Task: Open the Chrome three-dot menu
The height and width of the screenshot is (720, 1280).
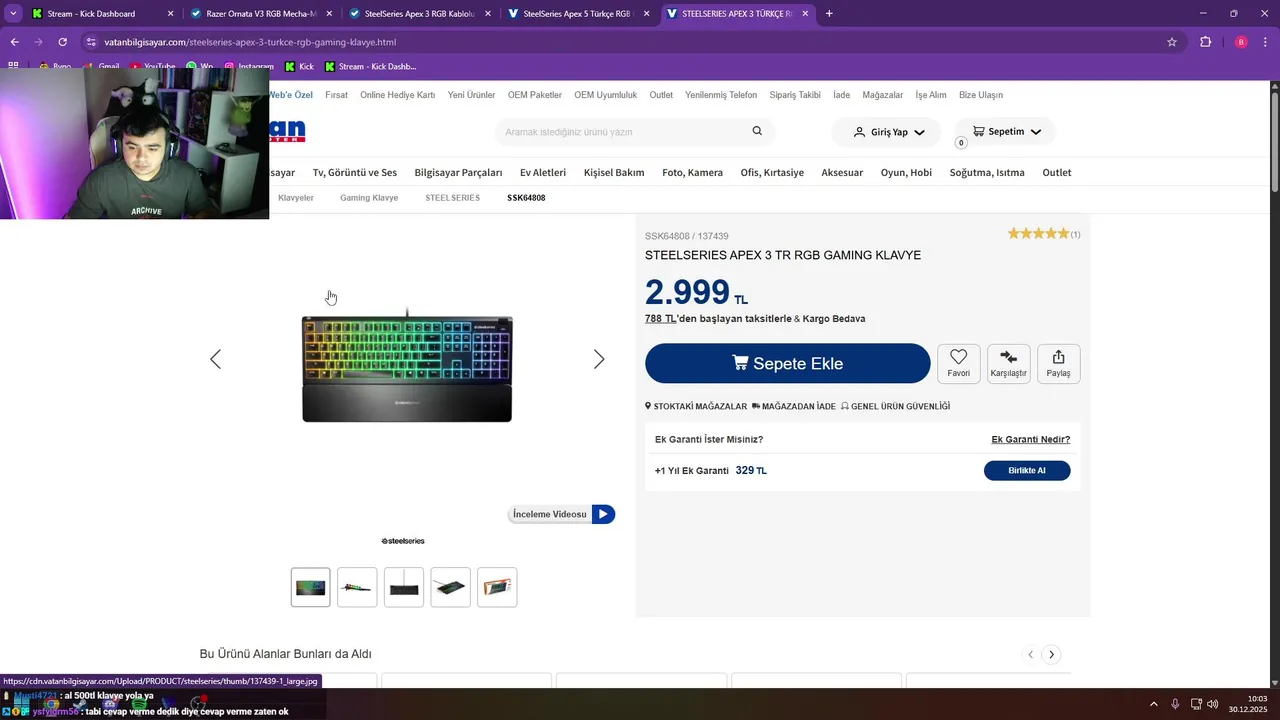Action: point(1266,42)
